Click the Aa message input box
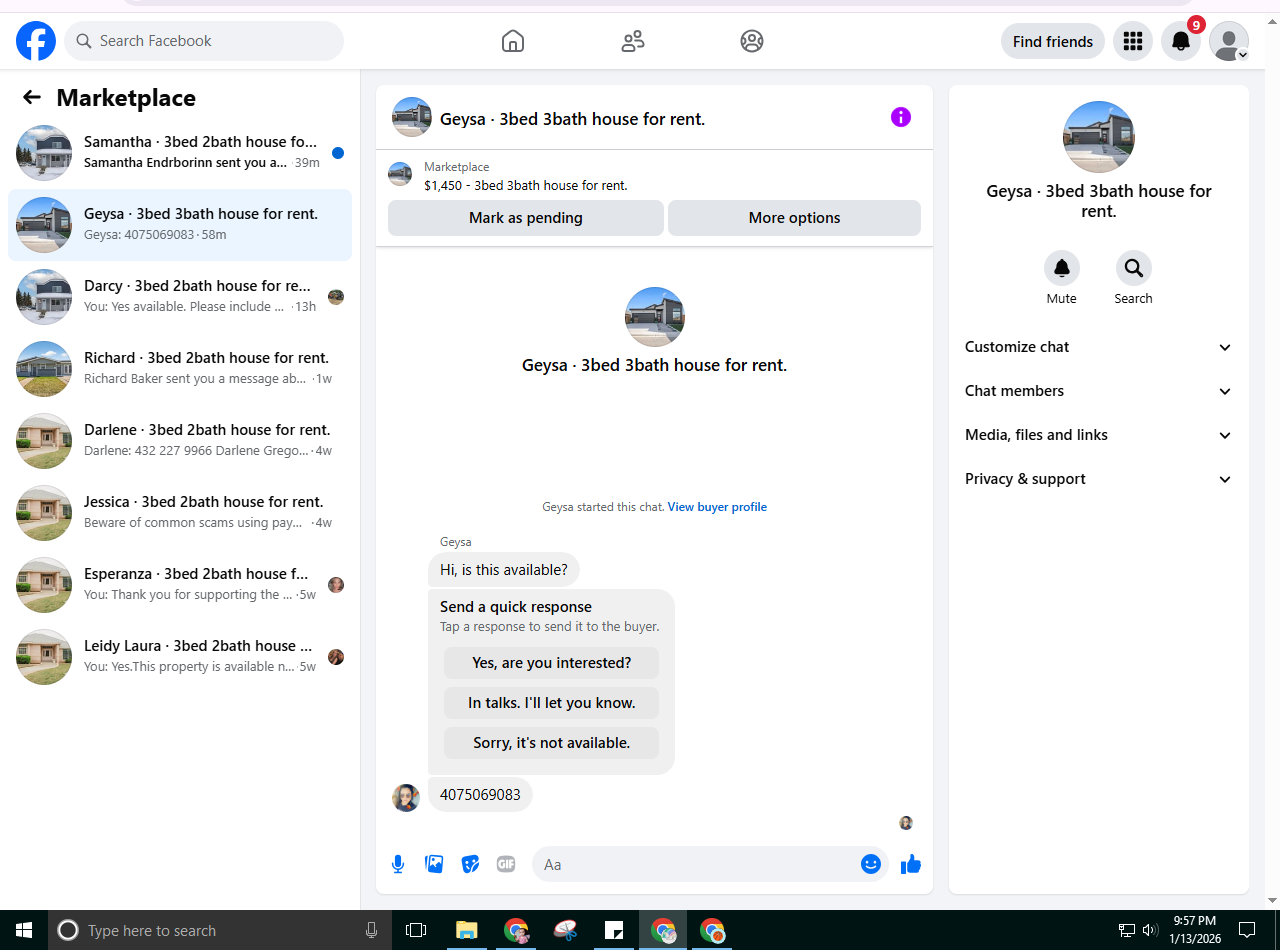This screenshot has width=1280, height=950. (696, 864)
